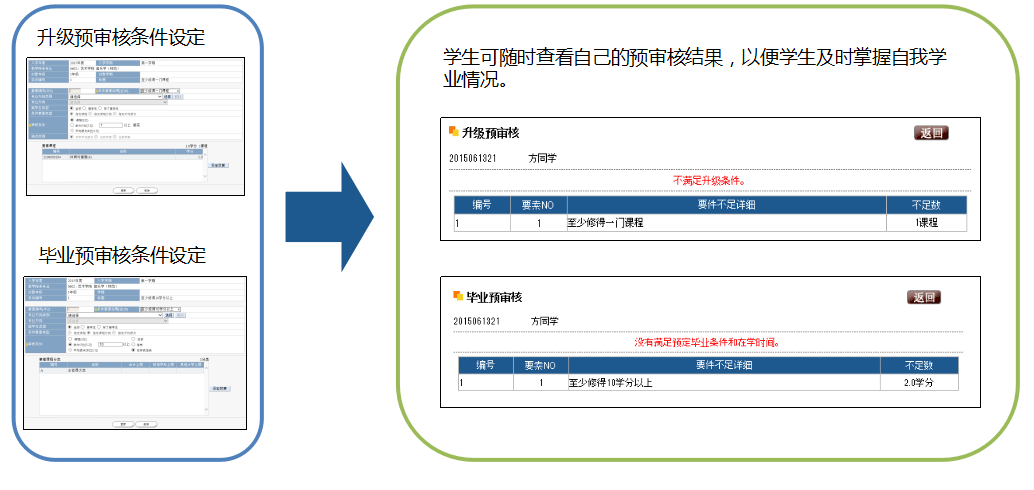Image resolution: width=1034 pixels, height=490 pixels.
Task: Select first radio option in graduation form's student-type row
Action: (x=69, y=326)
